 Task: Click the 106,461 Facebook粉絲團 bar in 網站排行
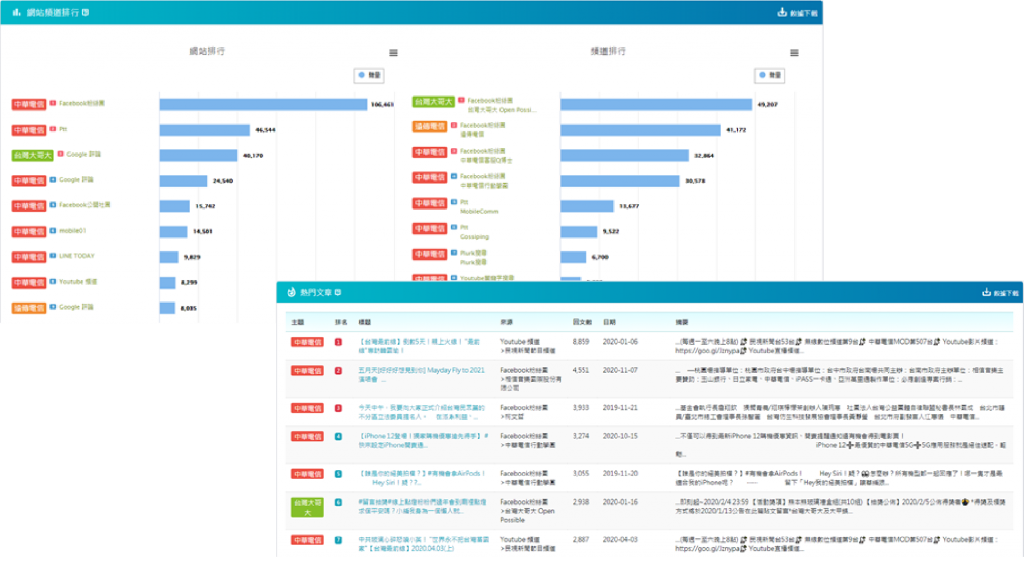[x=263, y=104]
